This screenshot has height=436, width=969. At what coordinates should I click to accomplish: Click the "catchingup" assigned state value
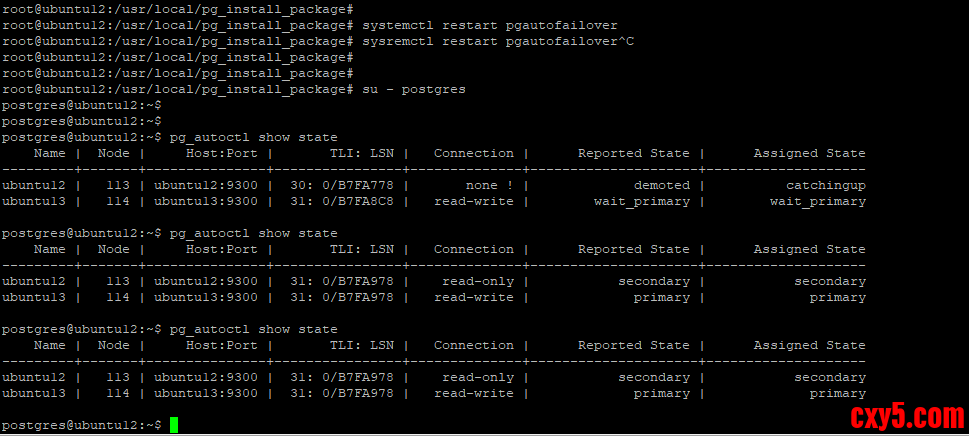pos(826,185)
